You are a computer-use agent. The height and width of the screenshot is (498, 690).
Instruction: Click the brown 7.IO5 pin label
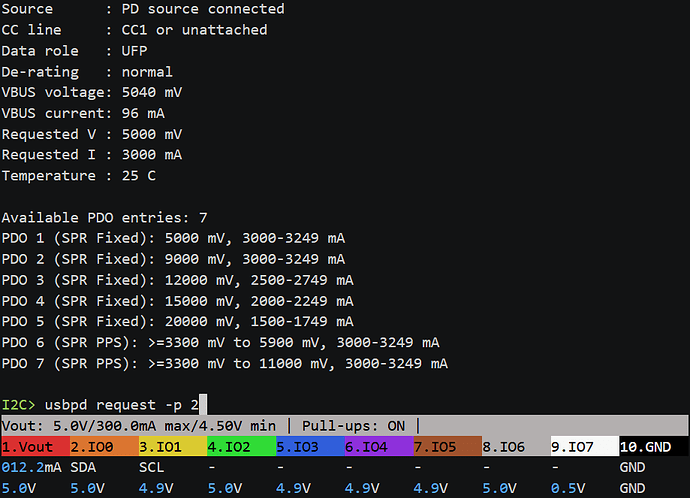coord(441,446)
